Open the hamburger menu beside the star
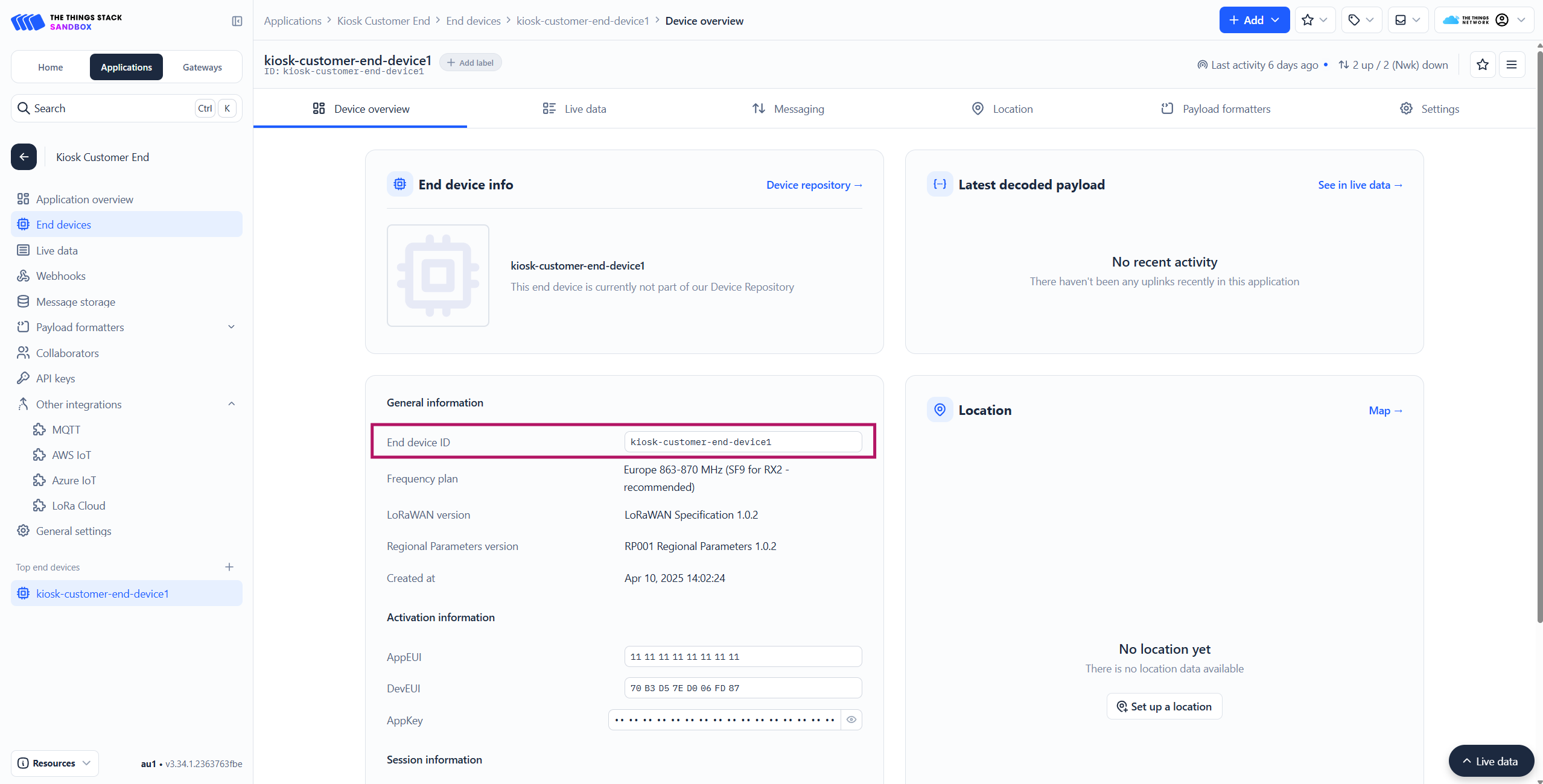The width and height of the screenshot is (1543, 784). [1512, 65]
